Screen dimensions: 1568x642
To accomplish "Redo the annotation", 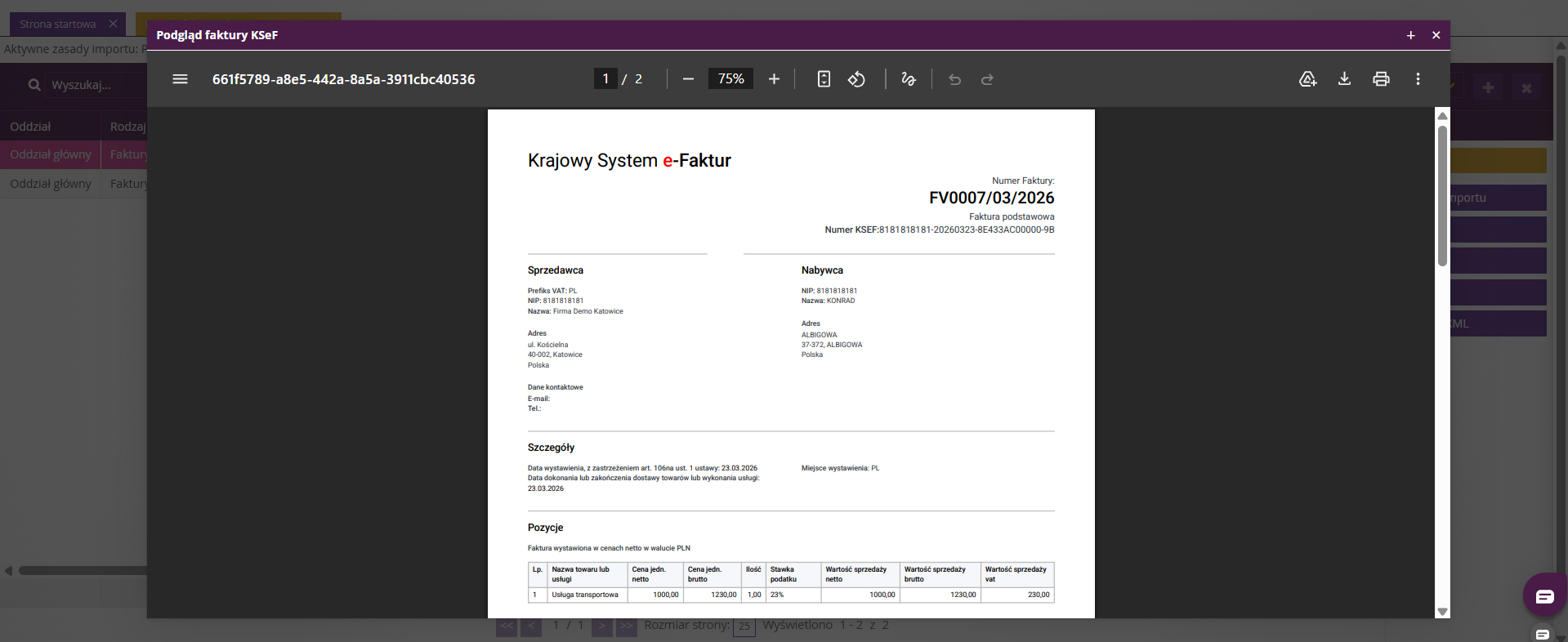I will click(x=987, y=79).
